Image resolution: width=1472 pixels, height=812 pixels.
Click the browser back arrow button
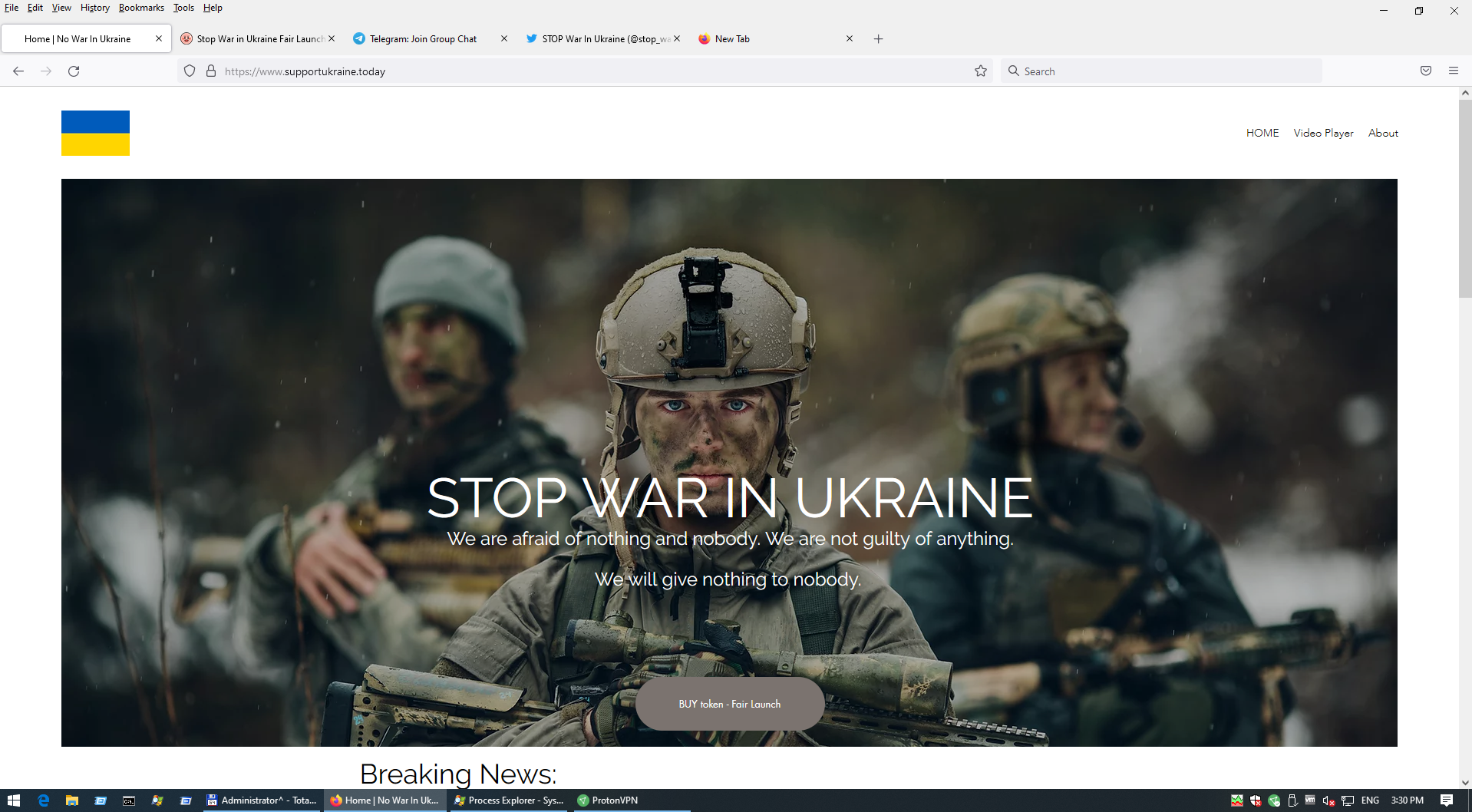click(18, 71)
